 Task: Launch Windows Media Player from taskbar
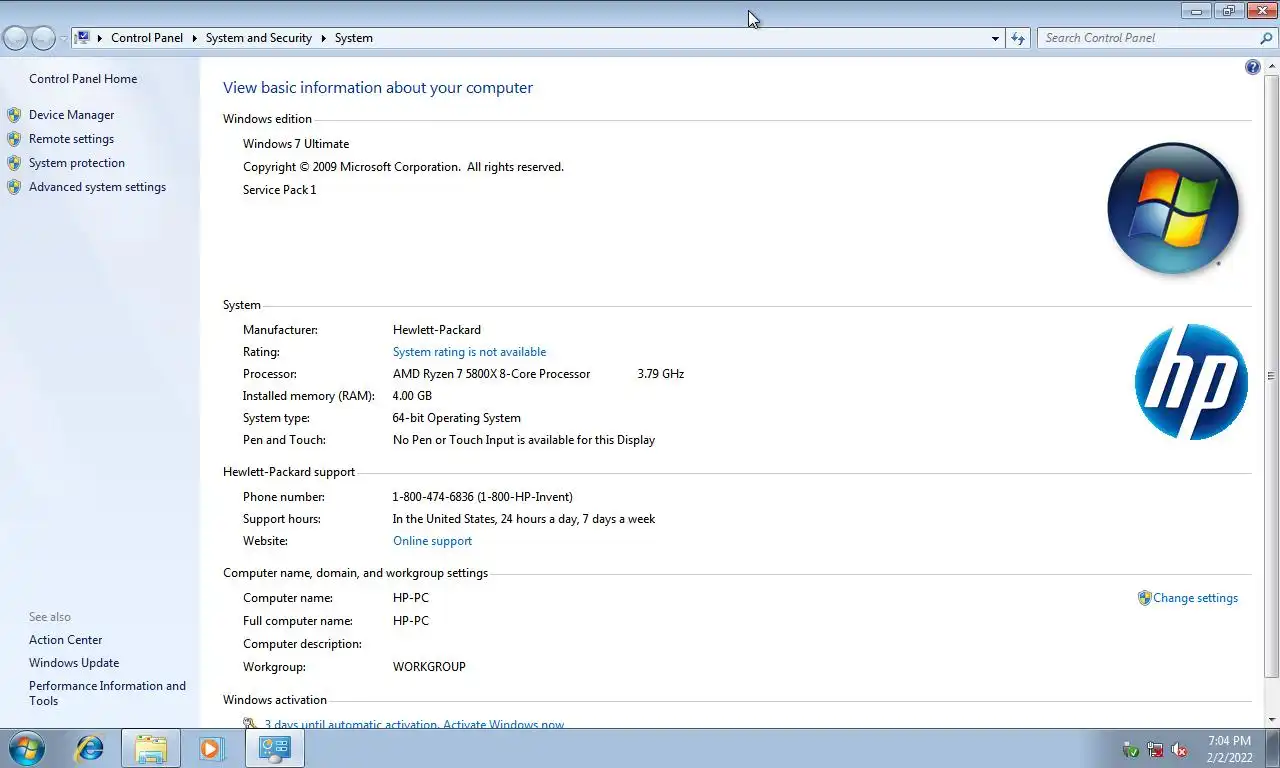[x=212, y=748]
